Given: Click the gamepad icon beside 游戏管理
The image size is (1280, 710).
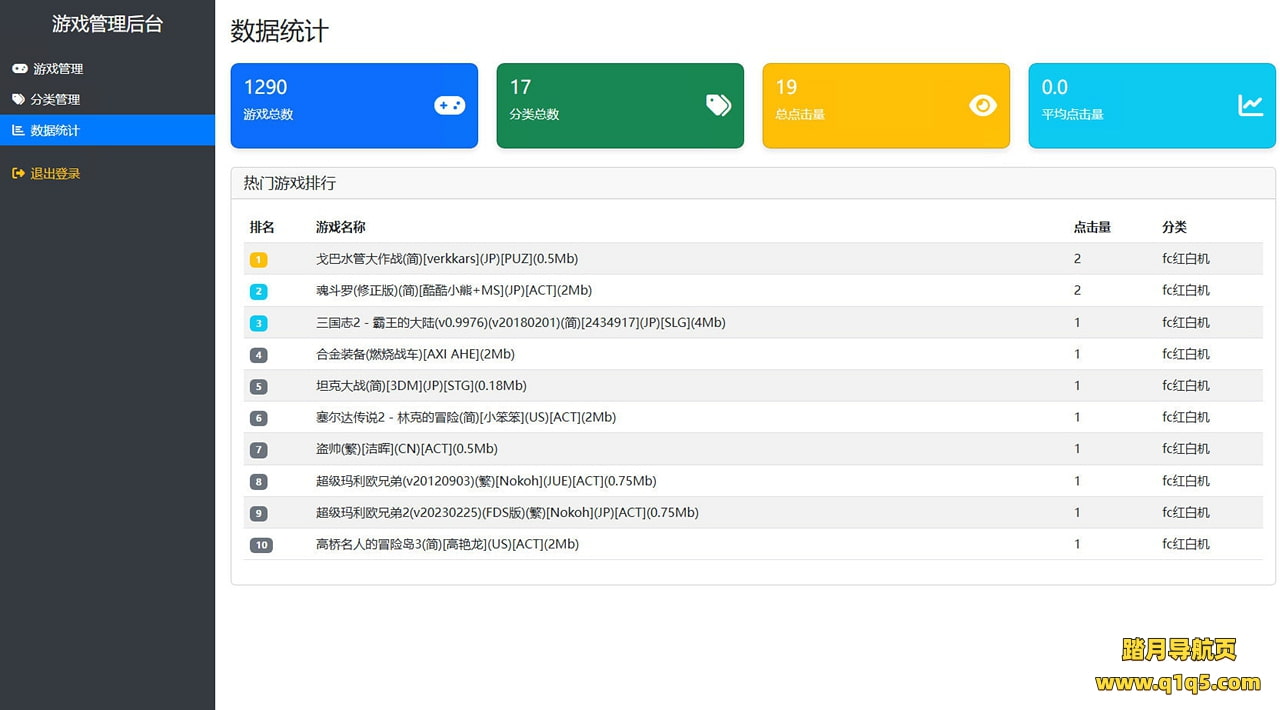Looking at the screenshot, I should [20, 69].
